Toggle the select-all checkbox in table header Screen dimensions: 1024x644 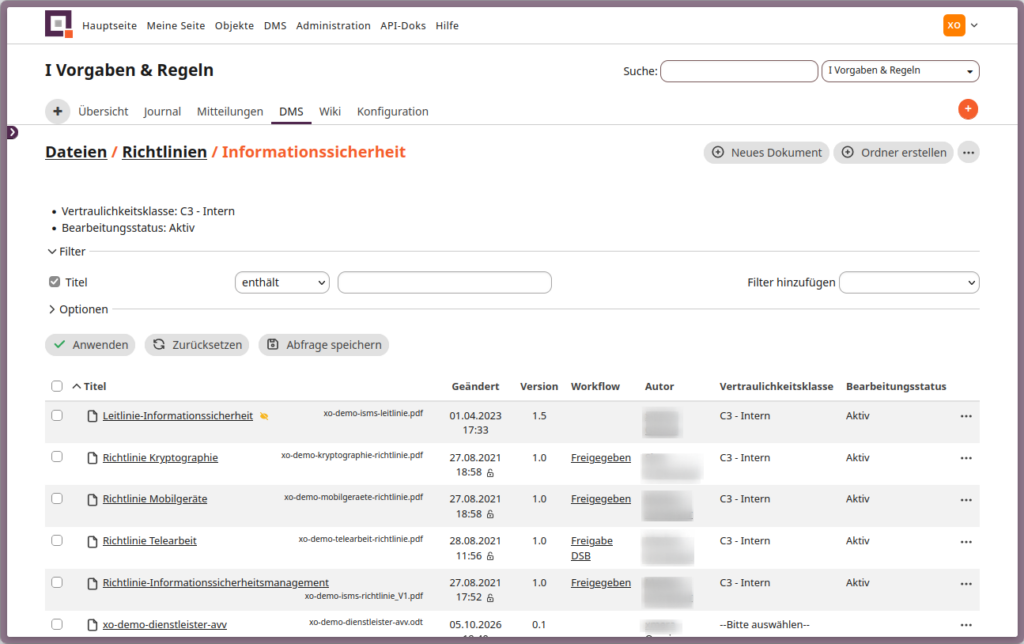(57, 386)
